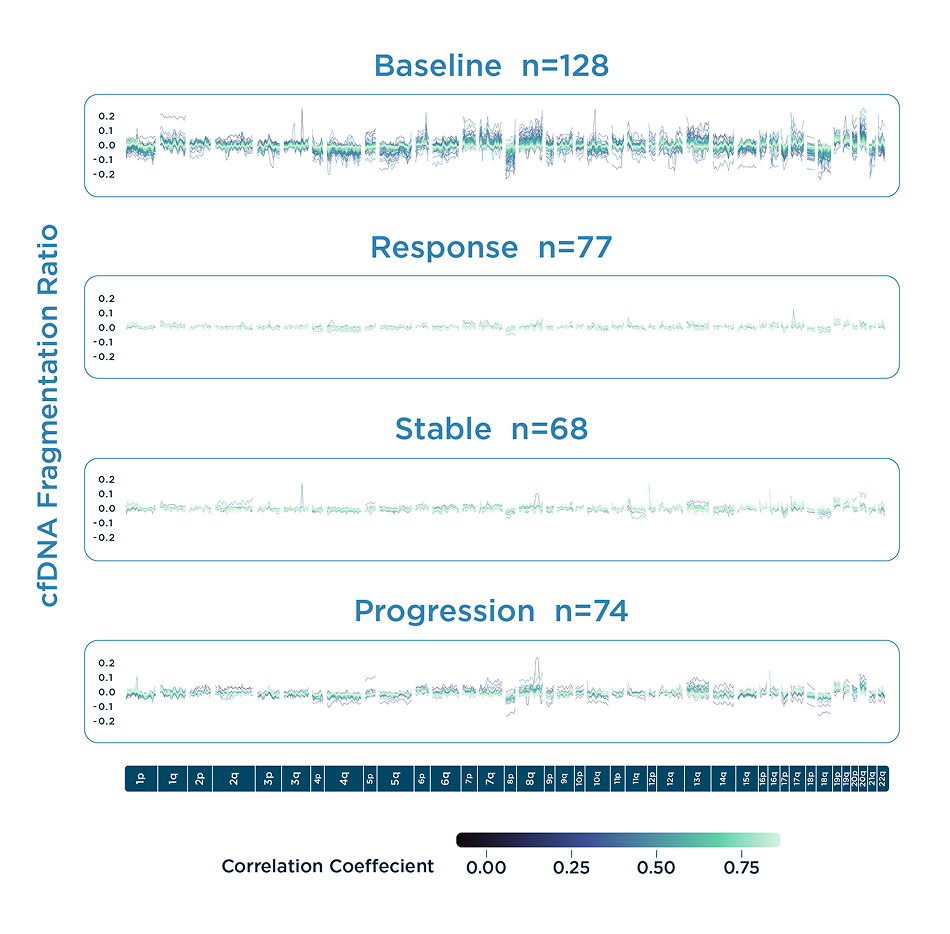Select the 3p chromosome arm segment

pyautogui.click(x=269, y=779)
